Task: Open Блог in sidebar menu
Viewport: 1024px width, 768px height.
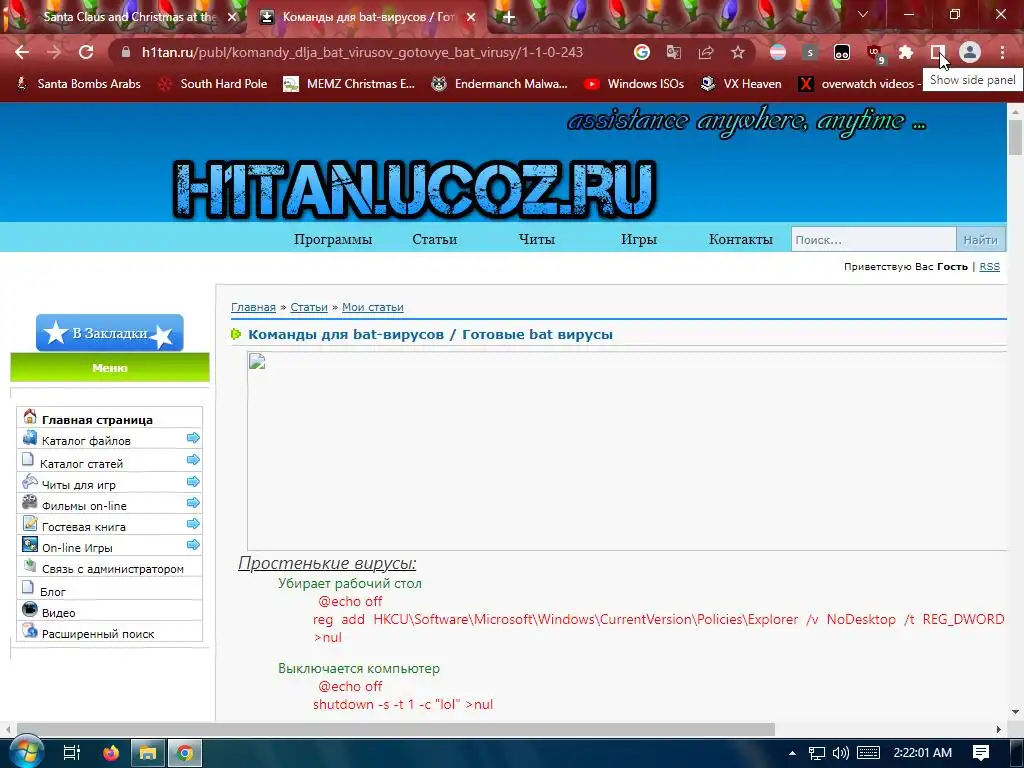Action: [53, 592]
